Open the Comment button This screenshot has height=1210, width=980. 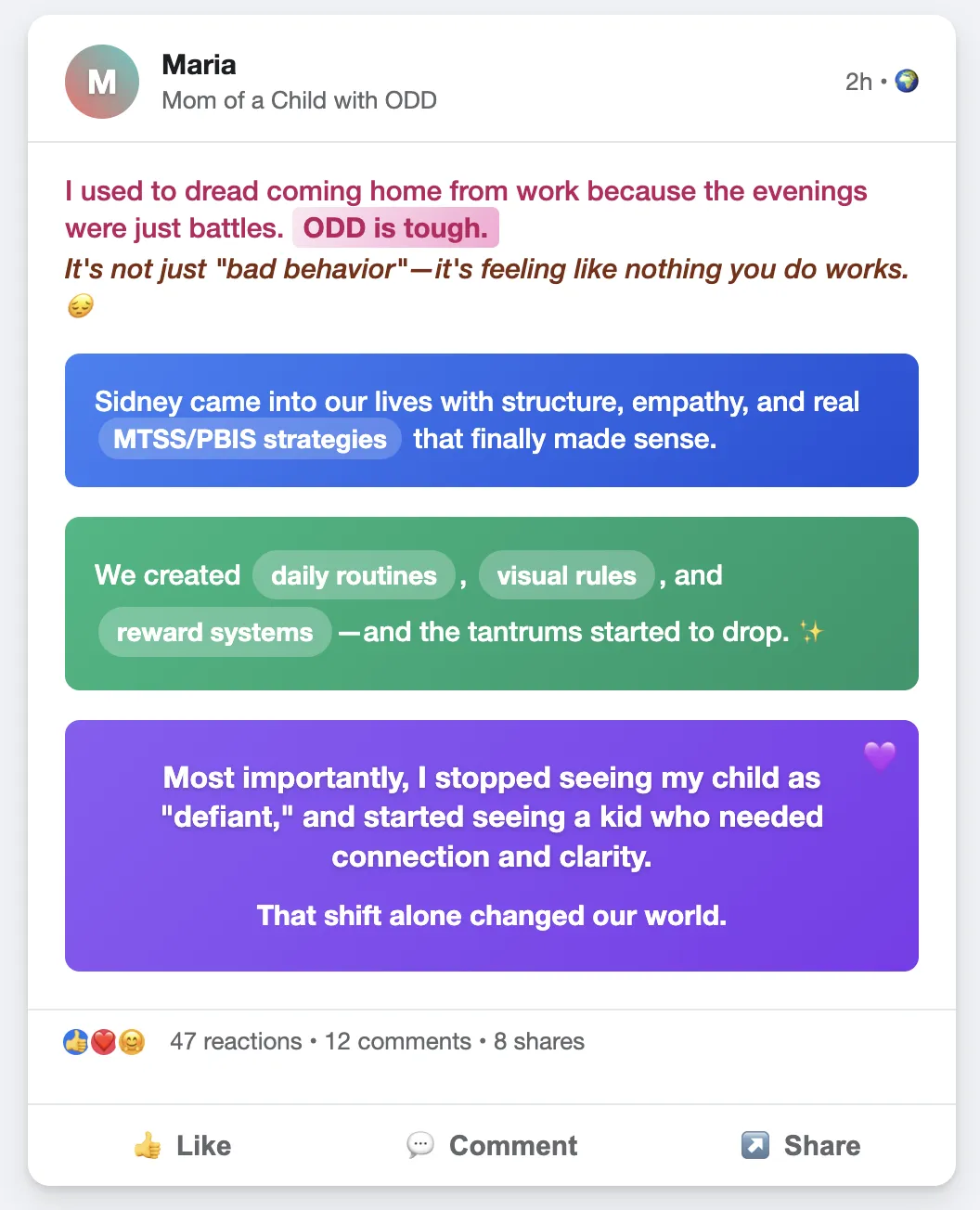tap(492, 1145)
